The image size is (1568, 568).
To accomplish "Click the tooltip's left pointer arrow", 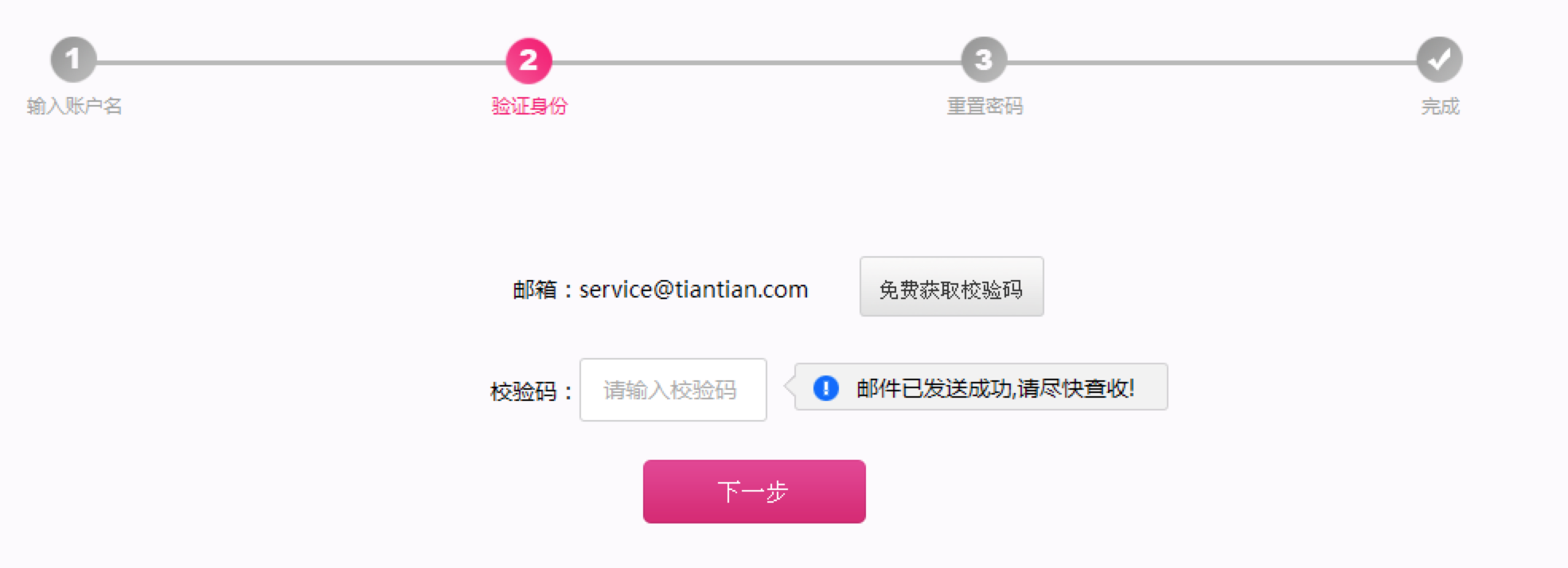I will 790,387.
